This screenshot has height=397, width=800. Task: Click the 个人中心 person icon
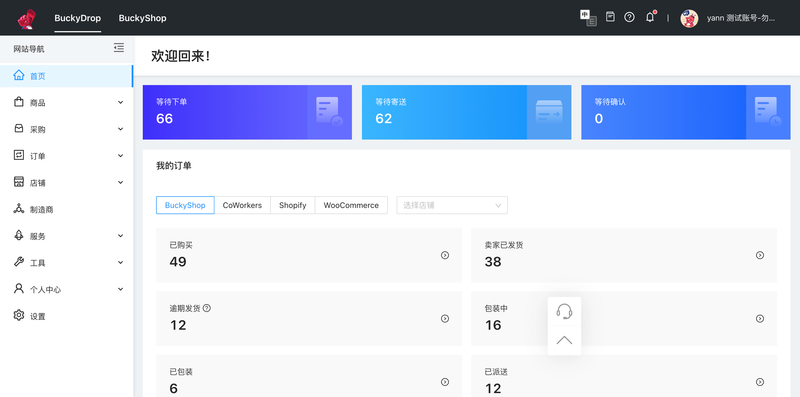19,288
